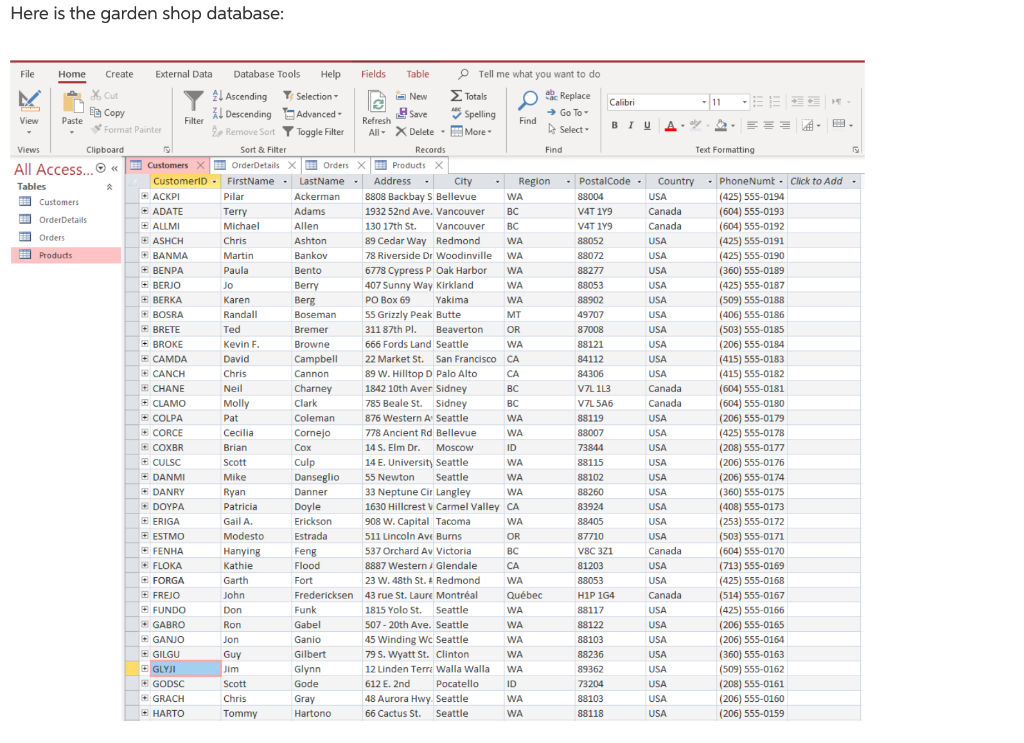This screenshot has height=743, width=1024.
Task: Switch to the Orders document tab
Action: pos(336,165)
